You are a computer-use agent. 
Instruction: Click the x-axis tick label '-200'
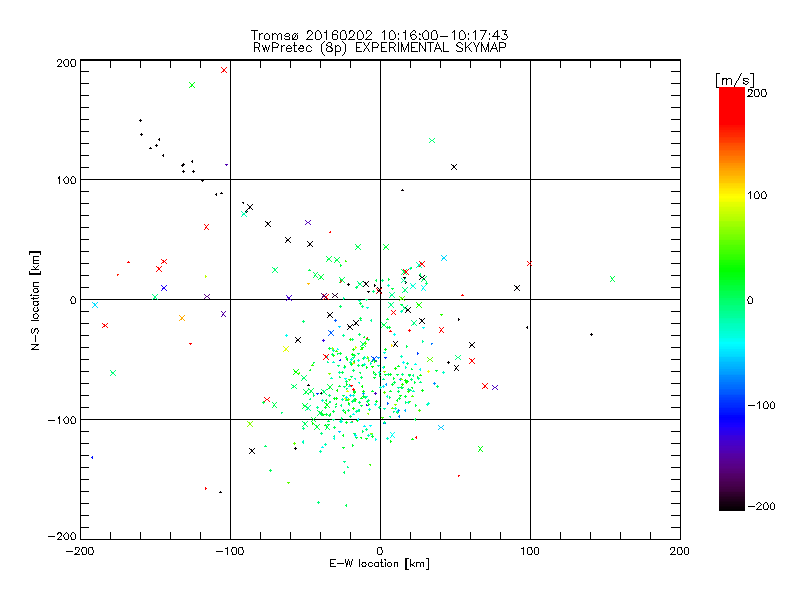[x=80, y=551]
